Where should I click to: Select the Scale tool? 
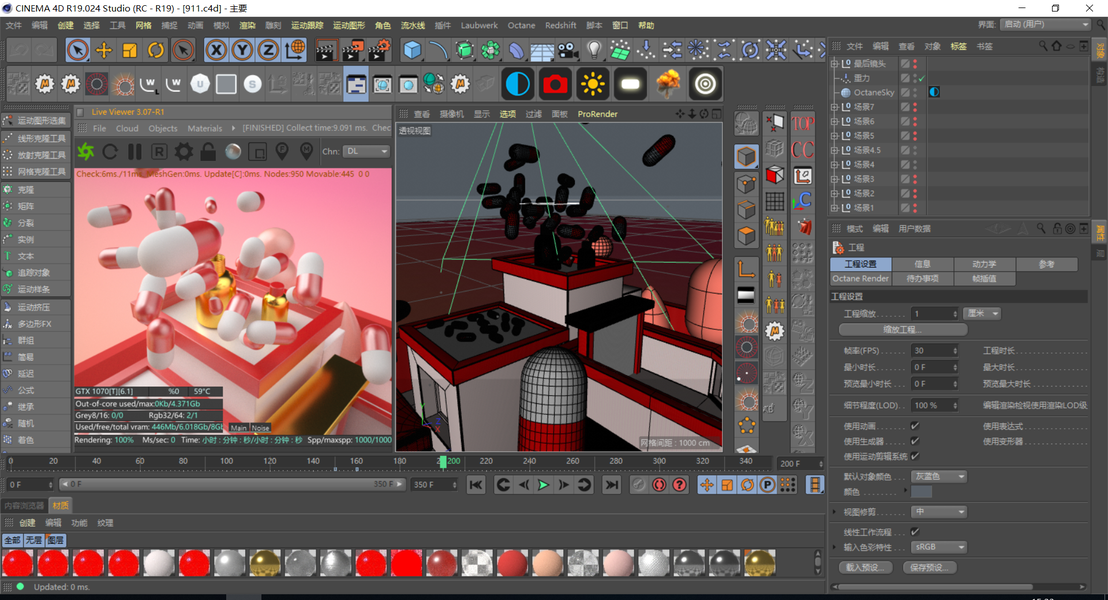129,50
